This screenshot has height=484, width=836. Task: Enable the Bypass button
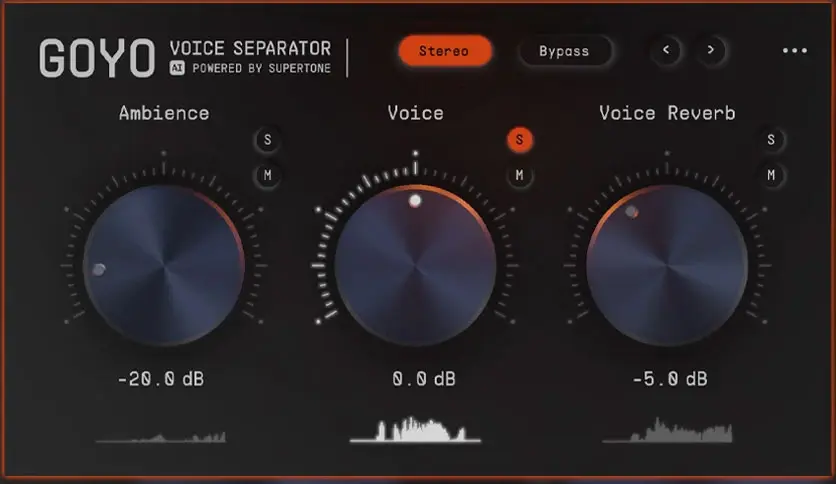564,51
